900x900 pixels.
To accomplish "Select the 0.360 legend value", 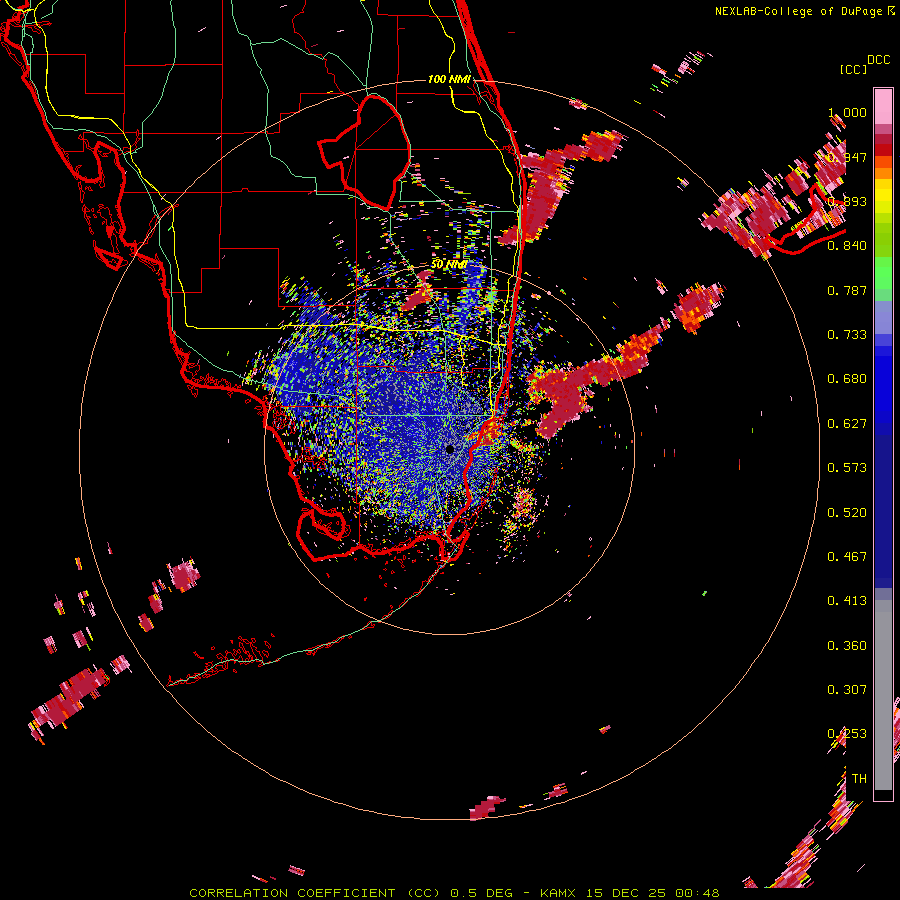I will pyautogui.click(x=847, y=646).
